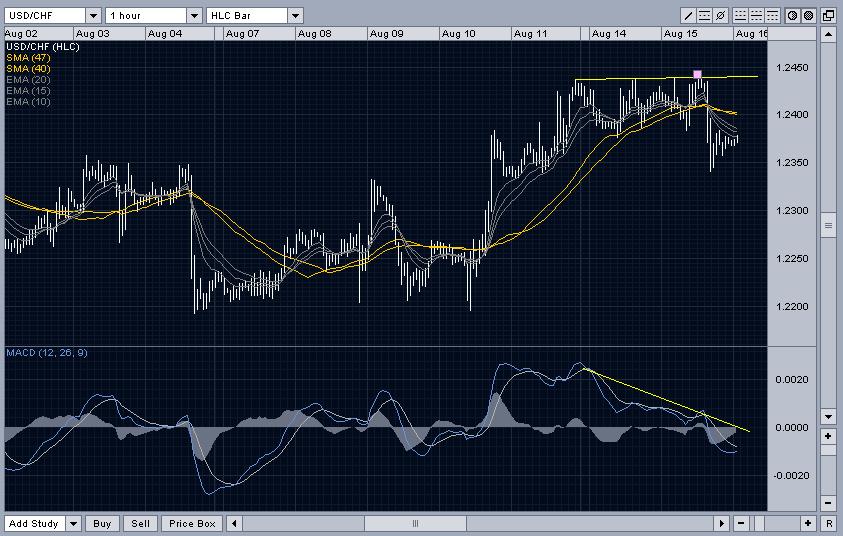The height and width of the screenshot is (536, 843).
Task: Click the horizontal scrollbar thumb
Action: click(415, 524)
